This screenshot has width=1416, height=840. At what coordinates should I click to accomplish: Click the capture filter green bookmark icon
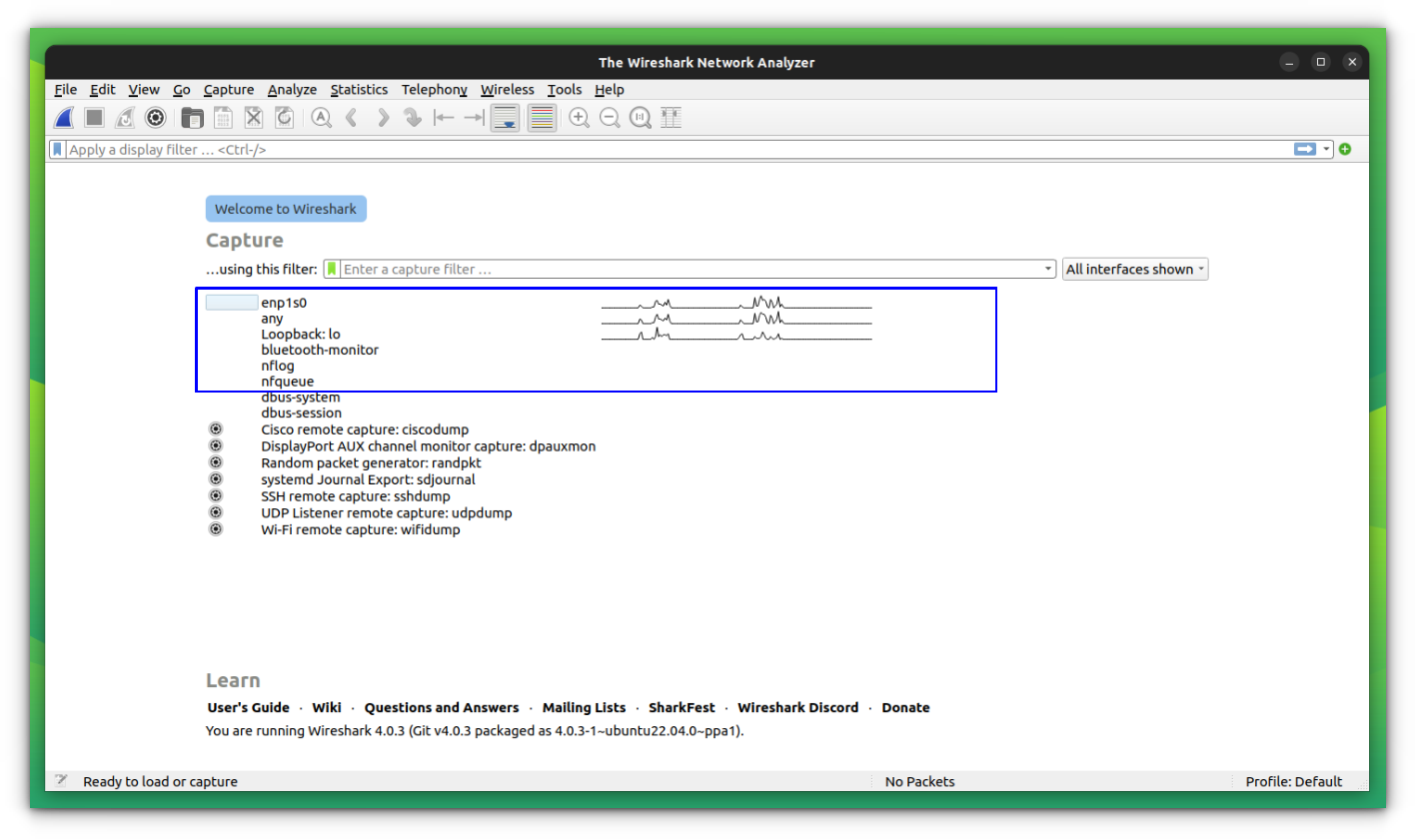[332, 269]
